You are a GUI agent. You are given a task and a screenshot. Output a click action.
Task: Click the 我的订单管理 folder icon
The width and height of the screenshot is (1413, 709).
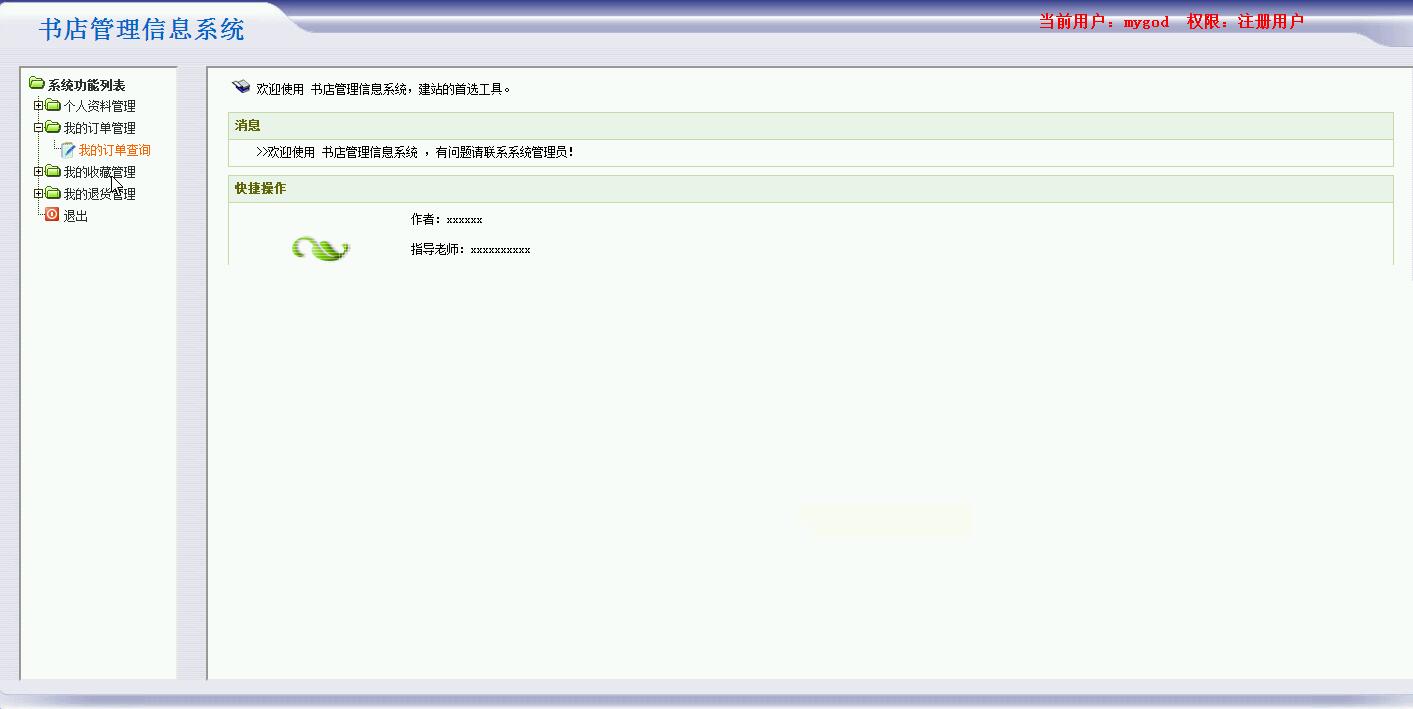click(53, 128)
